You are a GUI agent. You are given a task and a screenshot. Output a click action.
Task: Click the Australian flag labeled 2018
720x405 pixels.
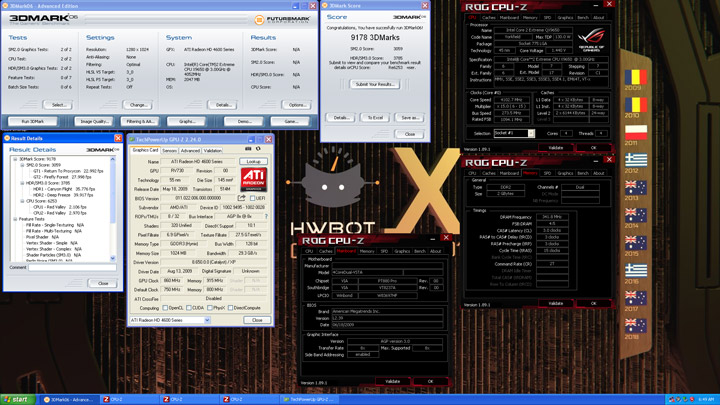pyautogui.click(x=636, y=326)
